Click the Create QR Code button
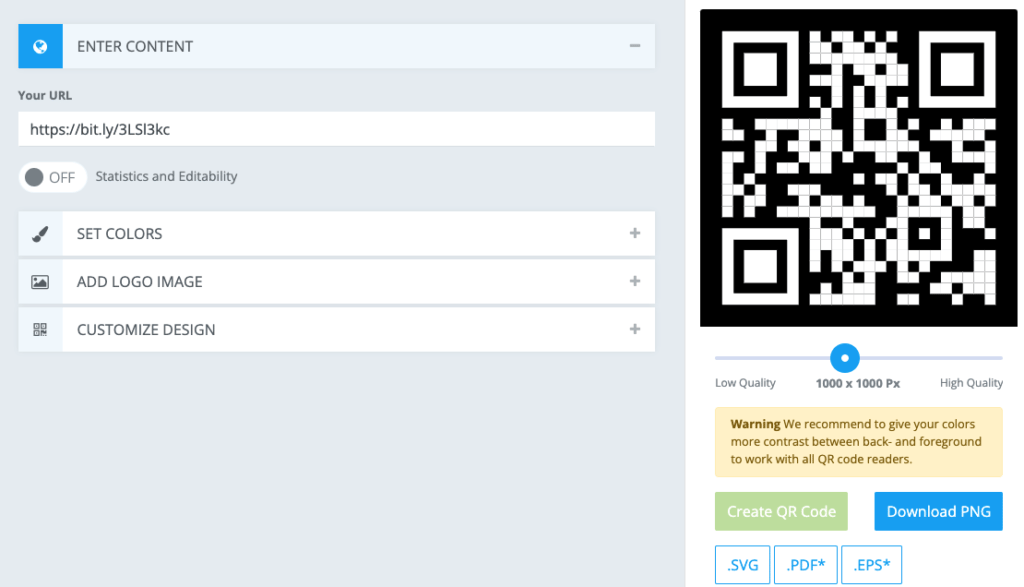The image size is (1024, 587). (x=781, y=511)
